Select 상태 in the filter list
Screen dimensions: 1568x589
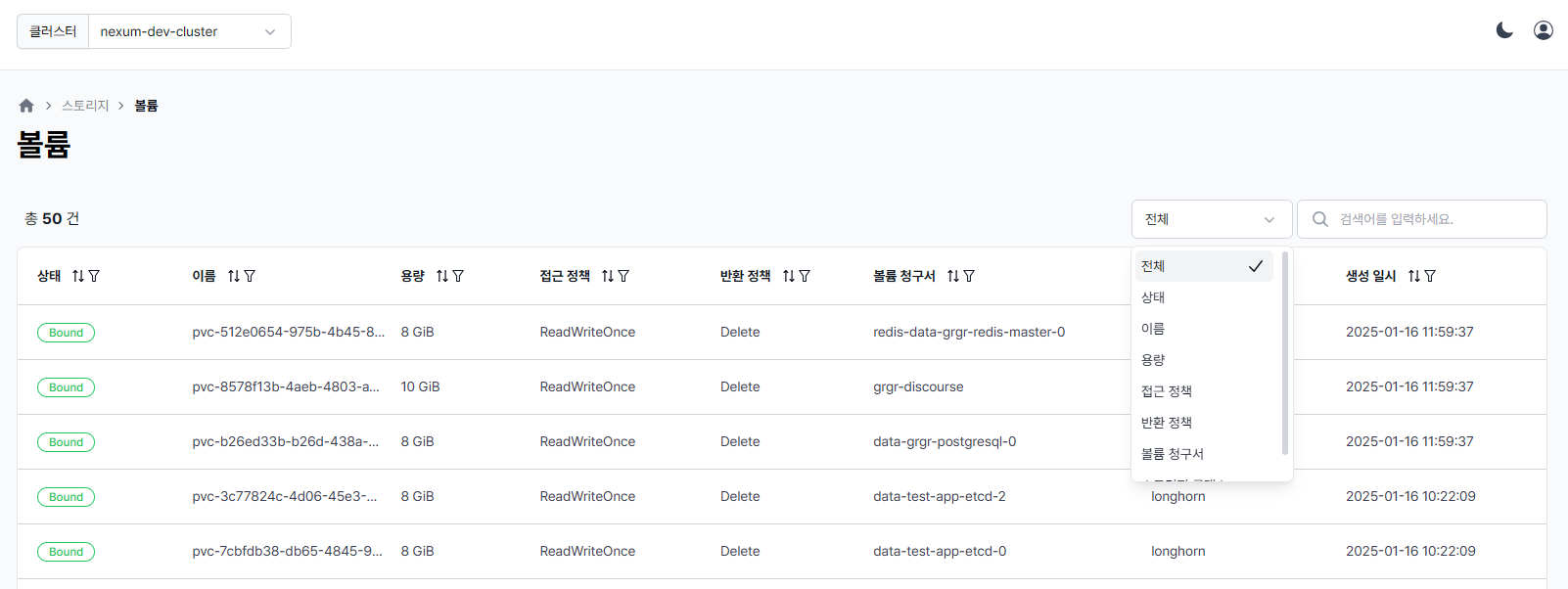(1153, 297)
